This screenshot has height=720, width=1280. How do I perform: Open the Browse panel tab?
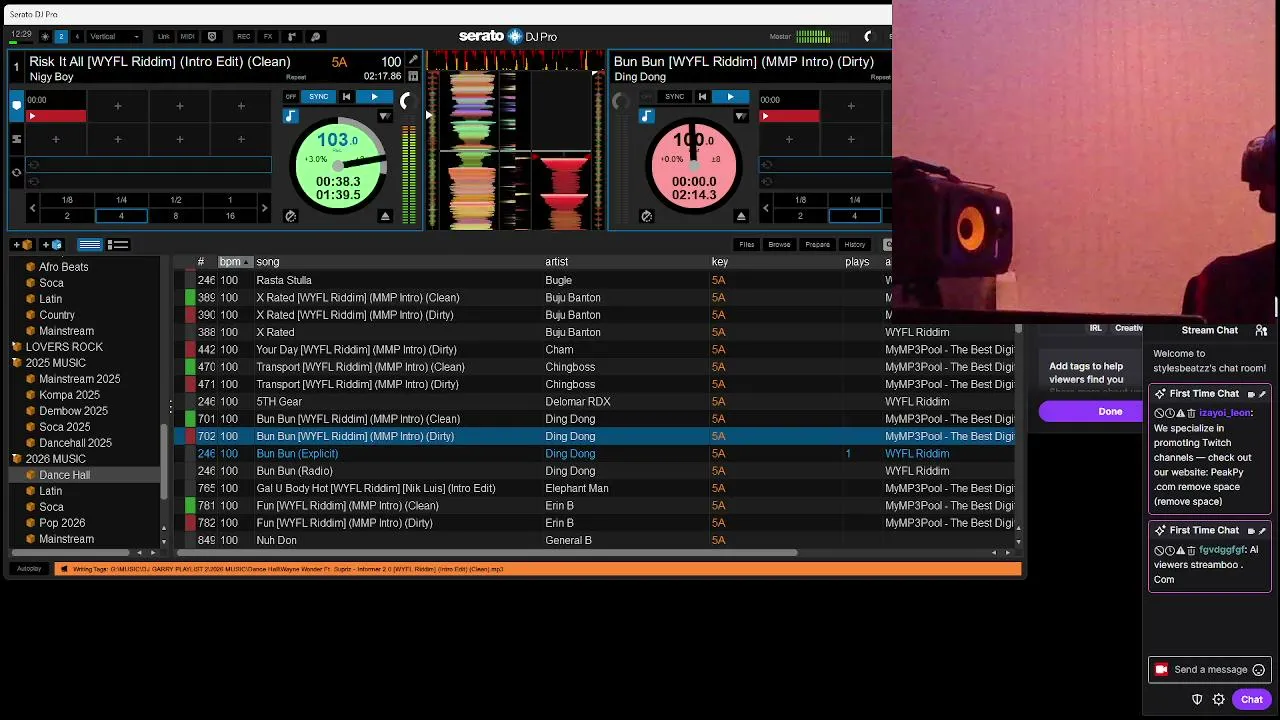pyautogui.click(x=779, y=245)
